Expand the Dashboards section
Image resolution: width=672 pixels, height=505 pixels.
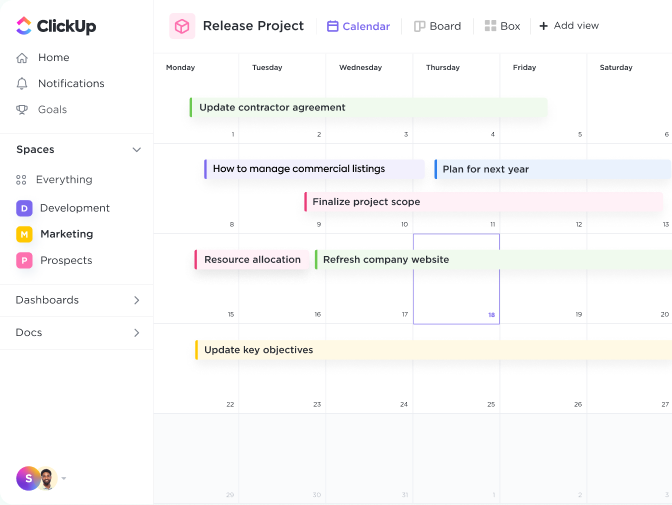pos(137,300)
